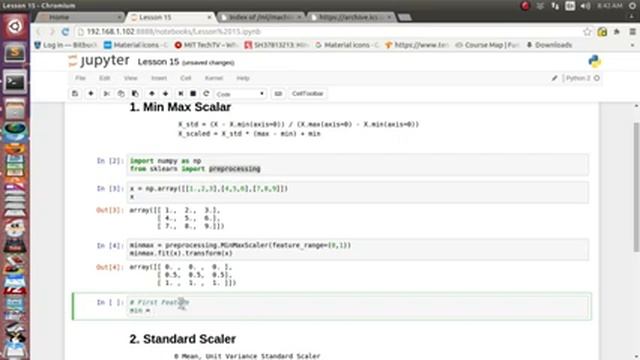Open the Edit menu
Screen dimensions: 640x360
(x=104, y=78)
